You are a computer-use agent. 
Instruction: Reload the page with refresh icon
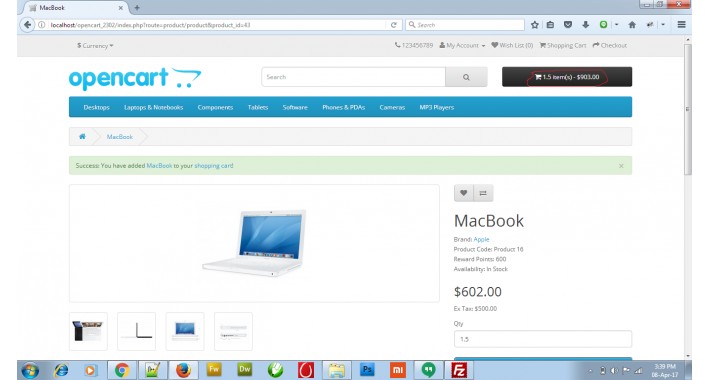coord(394,25)
